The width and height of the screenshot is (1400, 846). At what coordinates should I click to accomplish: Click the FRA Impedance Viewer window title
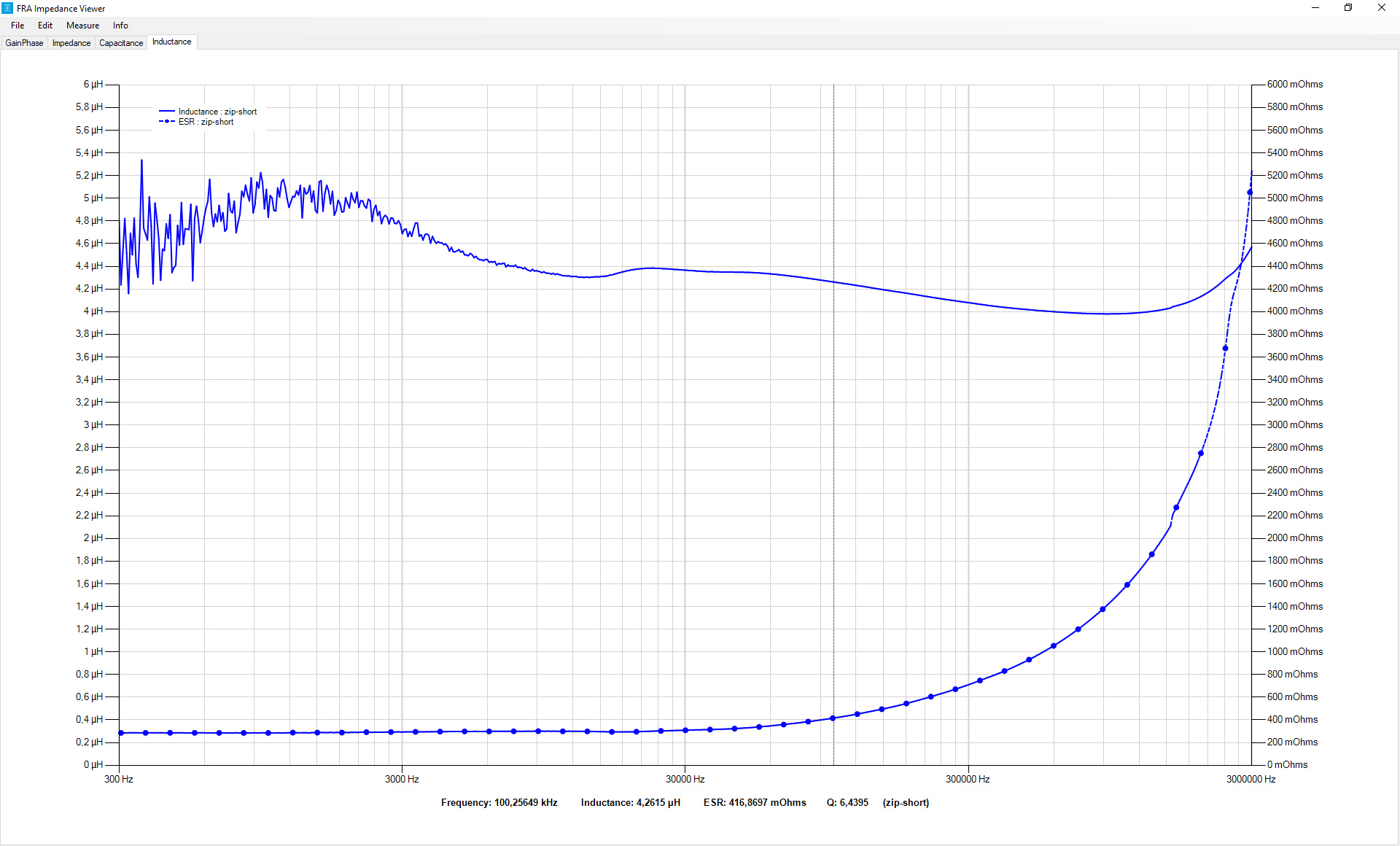pos(61,9)
